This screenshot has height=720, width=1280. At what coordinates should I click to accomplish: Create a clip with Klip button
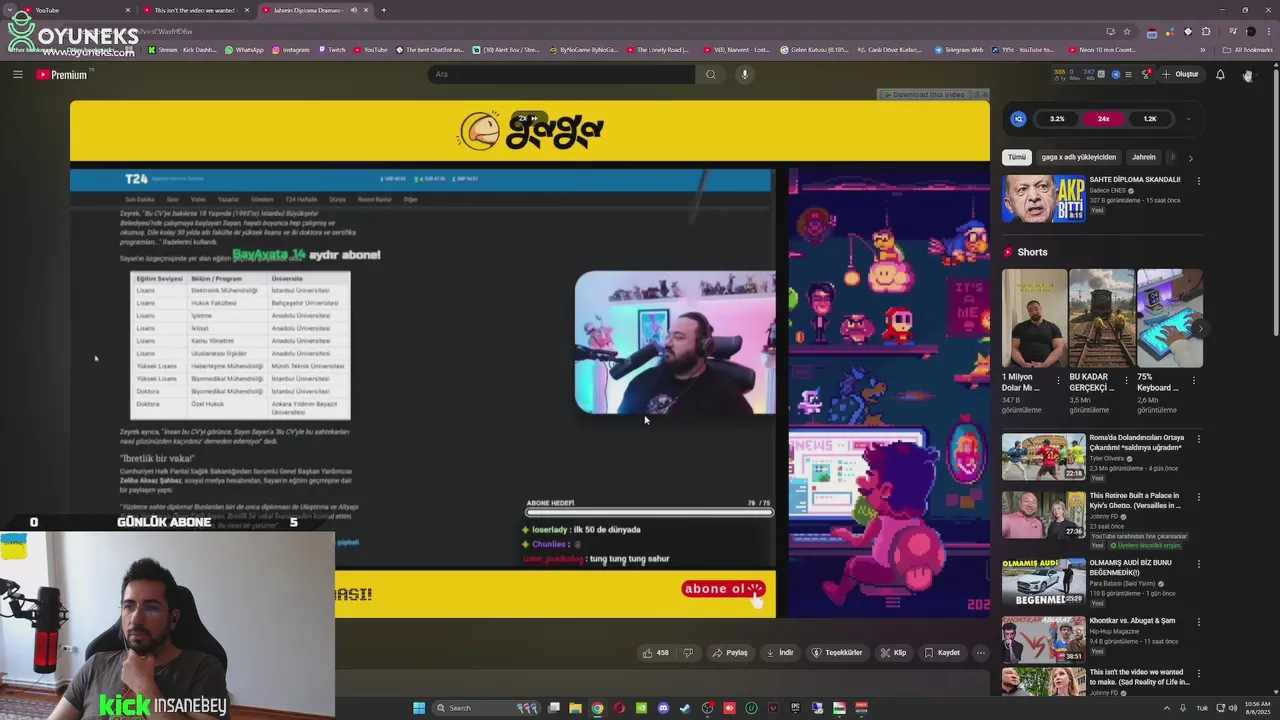[893, 653]
